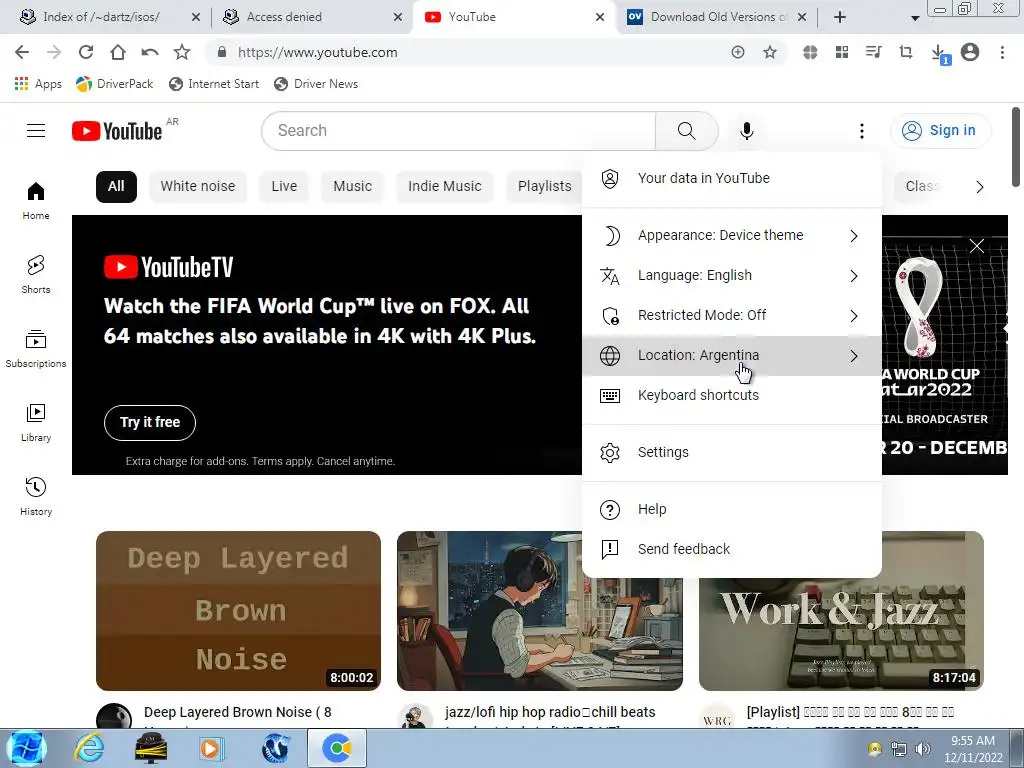Dismiss the YouTube TV banner ad

tap(976, 246)
